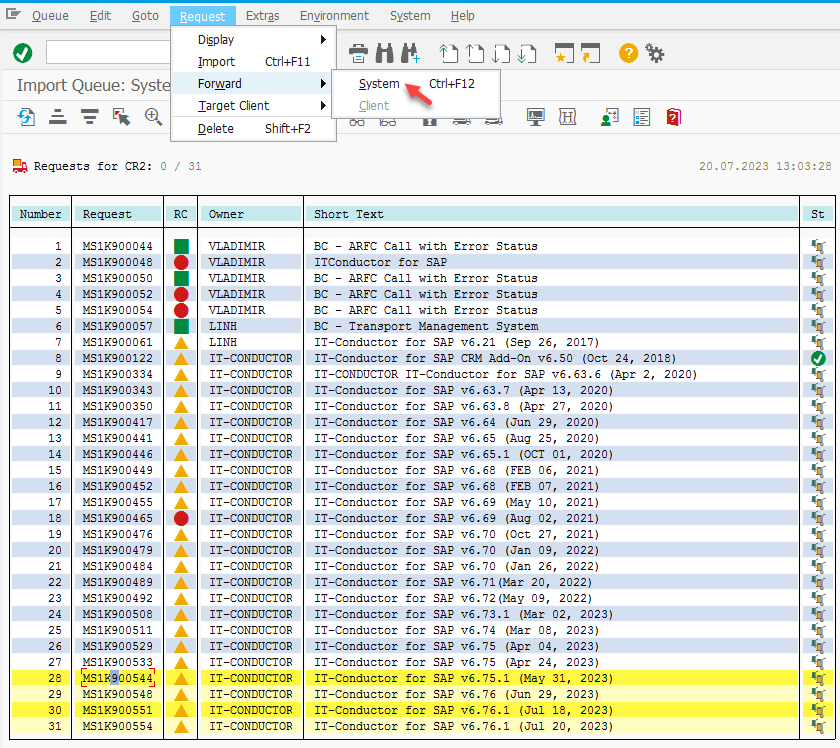
Task: Click the status icon on row MS1K900551
Action: tap(818, 710)
